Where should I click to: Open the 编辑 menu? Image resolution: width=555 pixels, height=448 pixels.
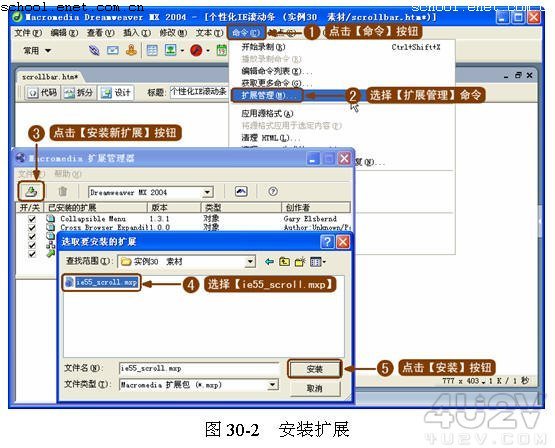(x=64, y=33)
